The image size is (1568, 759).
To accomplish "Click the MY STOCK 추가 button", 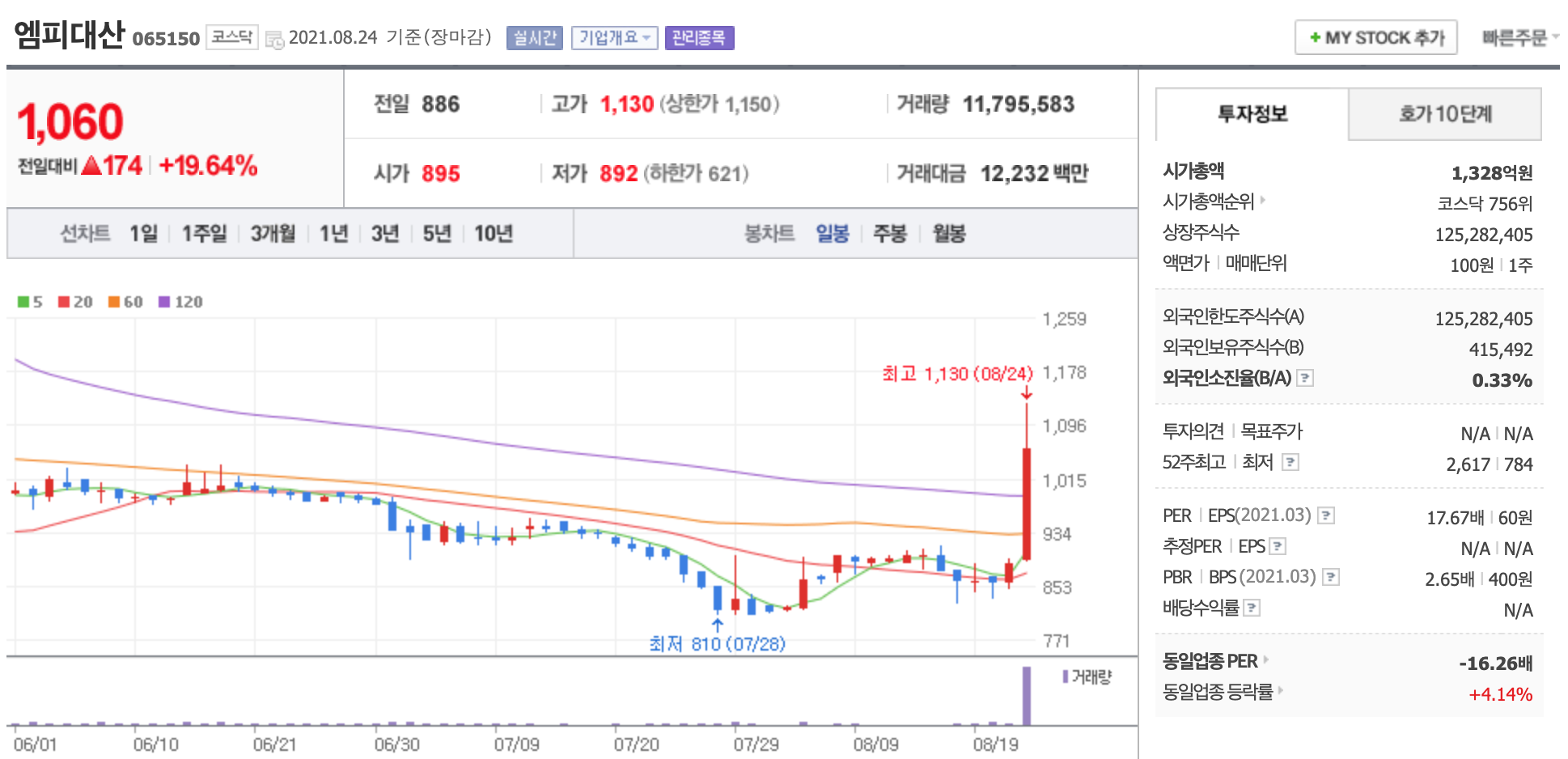I will coord(1375,37).
